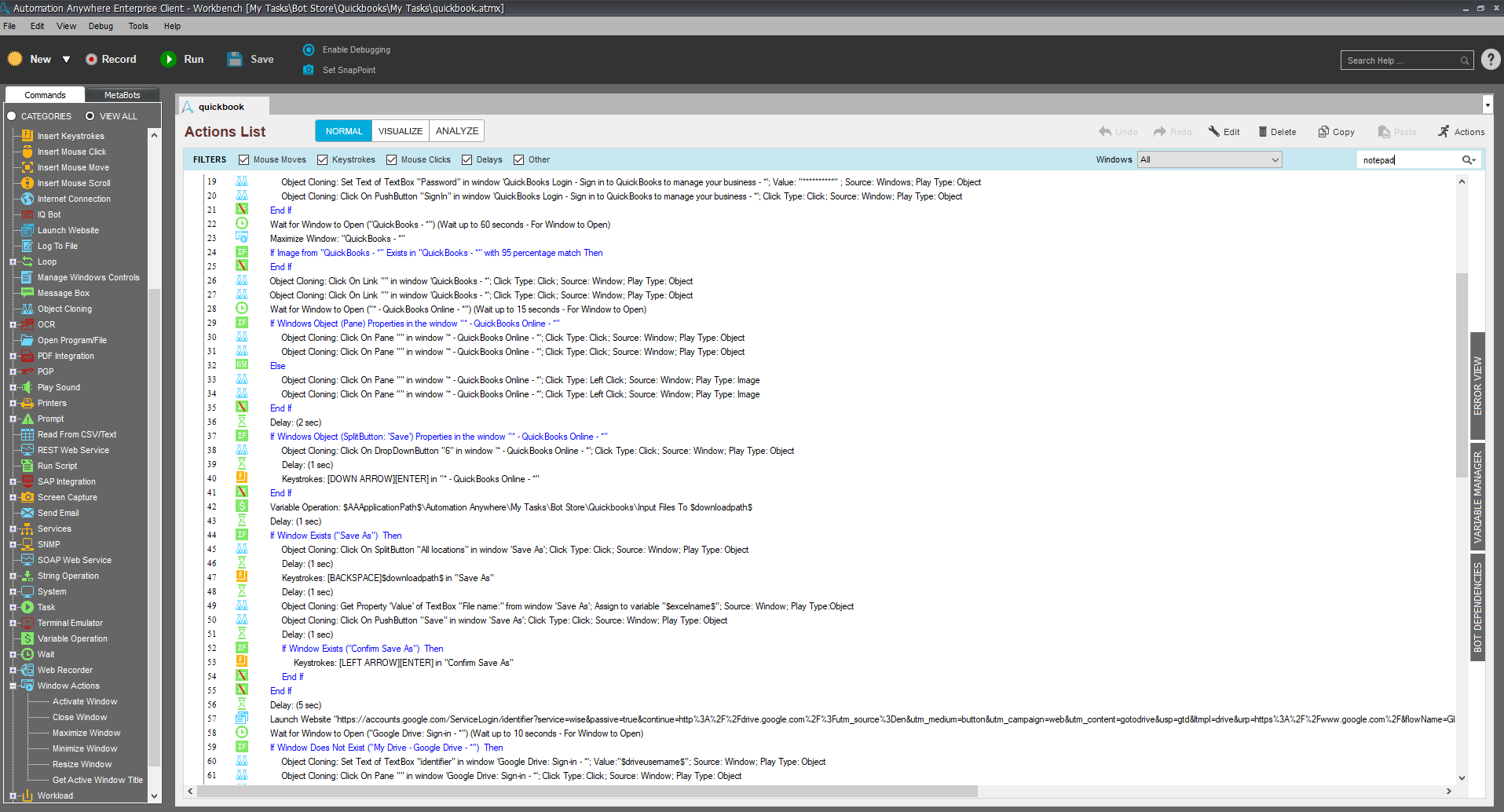Screen dimensions: 1504x812
Task: Click the Delete trash icon
Action: pos(1263,132)
